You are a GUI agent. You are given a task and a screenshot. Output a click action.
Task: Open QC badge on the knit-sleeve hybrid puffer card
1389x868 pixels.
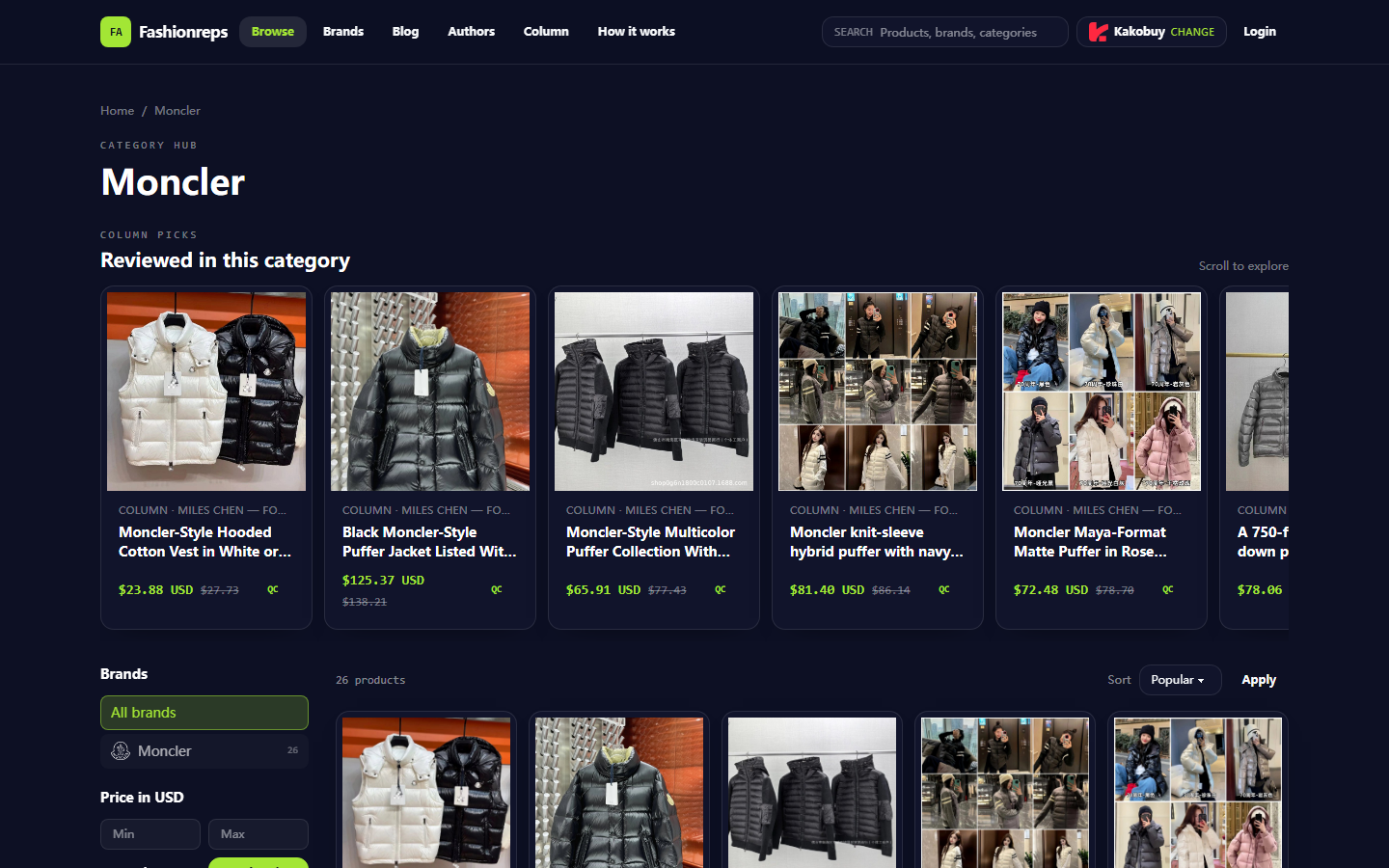[944, 589]
